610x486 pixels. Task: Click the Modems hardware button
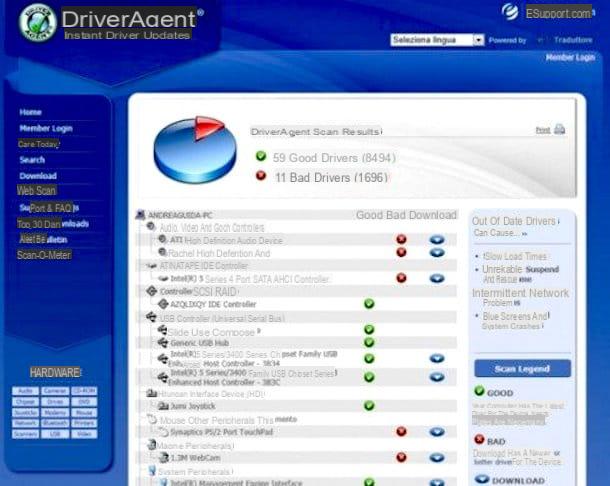pyautogui.click(x=55, y=412)
